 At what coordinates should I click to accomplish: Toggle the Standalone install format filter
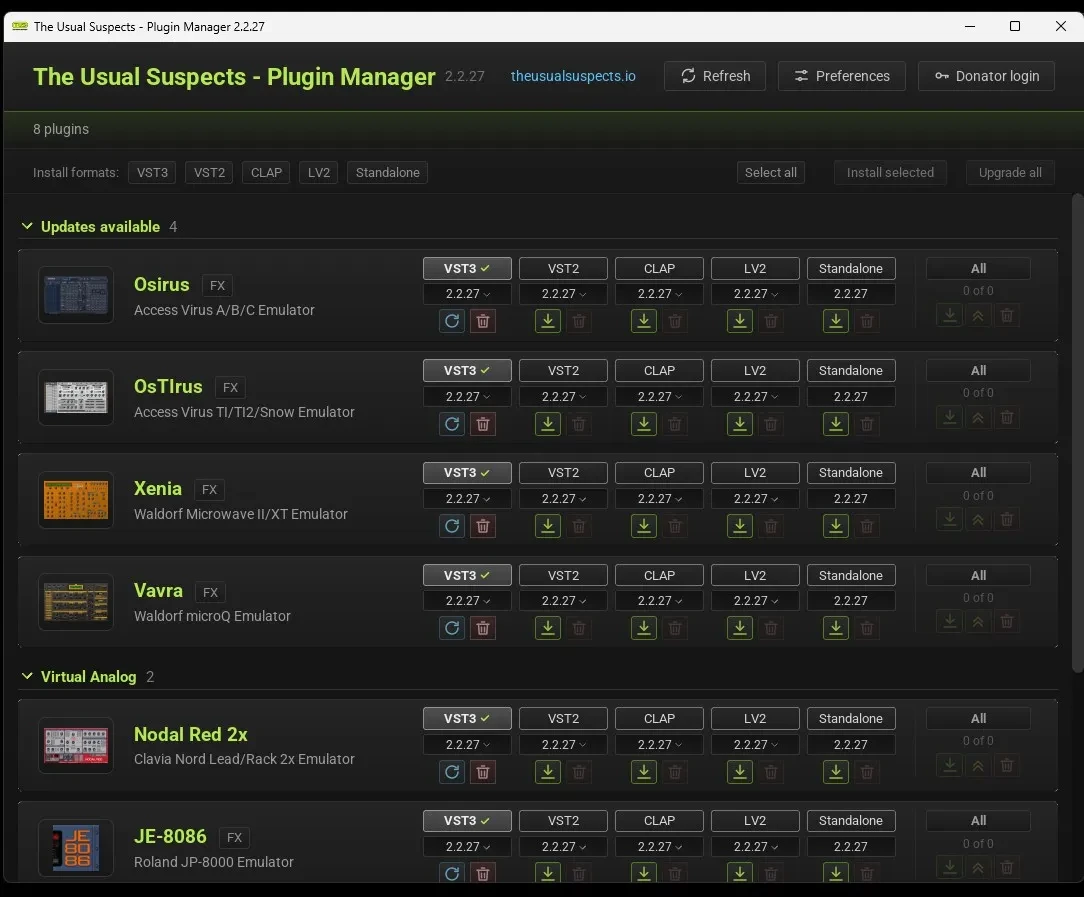[387, 173]
